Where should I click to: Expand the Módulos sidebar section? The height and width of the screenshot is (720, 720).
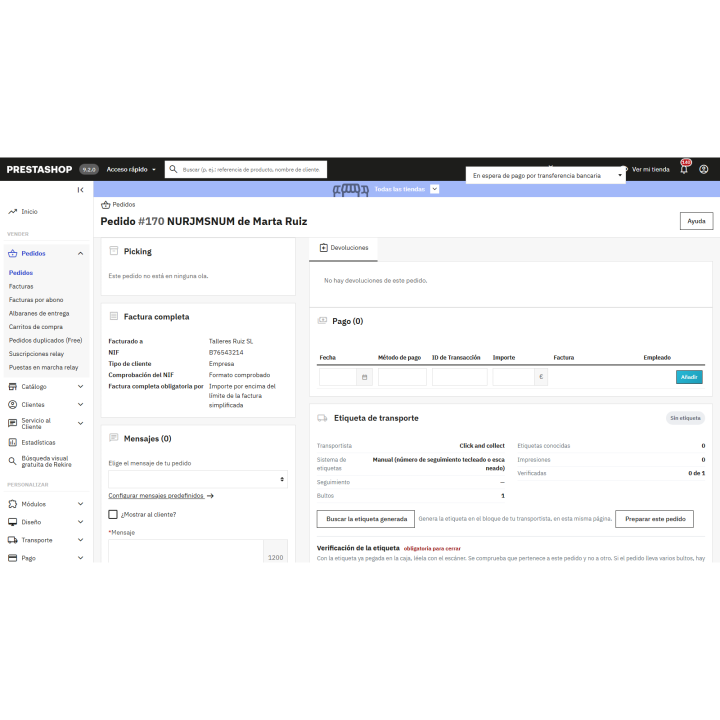80,504
